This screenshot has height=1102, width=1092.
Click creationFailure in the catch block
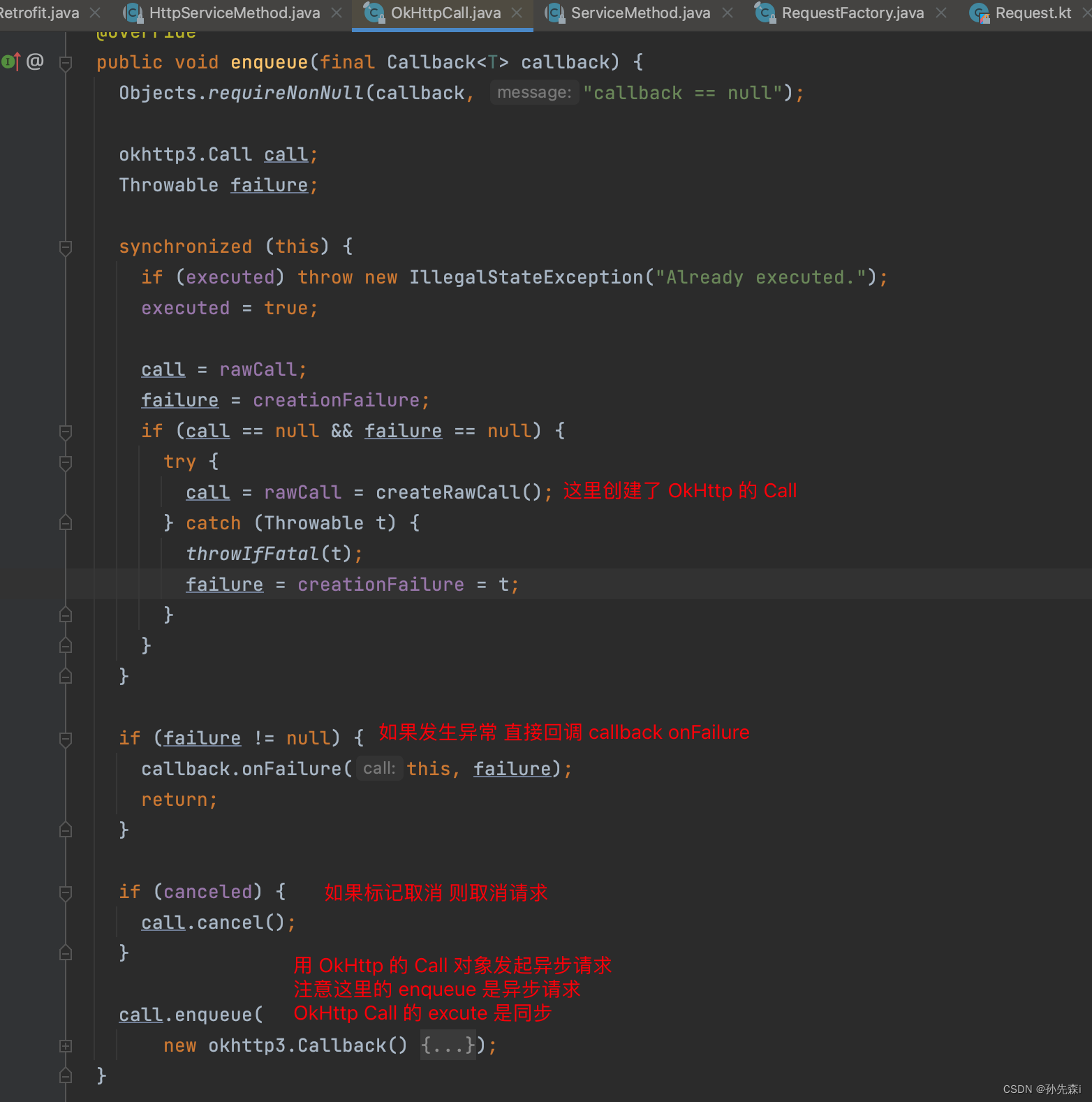pos(381,585)
